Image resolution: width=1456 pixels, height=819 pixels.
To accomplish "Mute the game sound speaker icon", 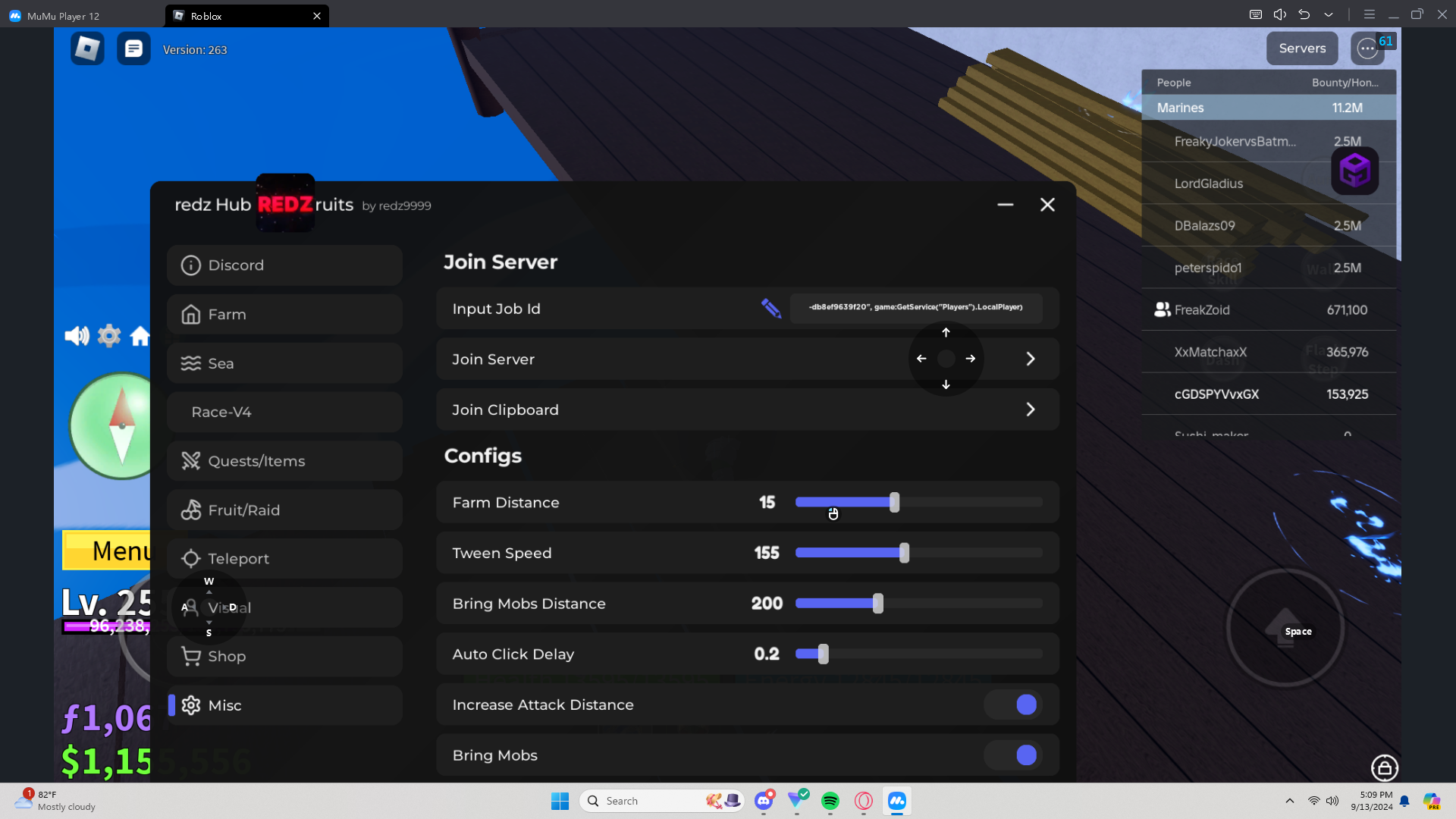I will [x=77, y=335].
